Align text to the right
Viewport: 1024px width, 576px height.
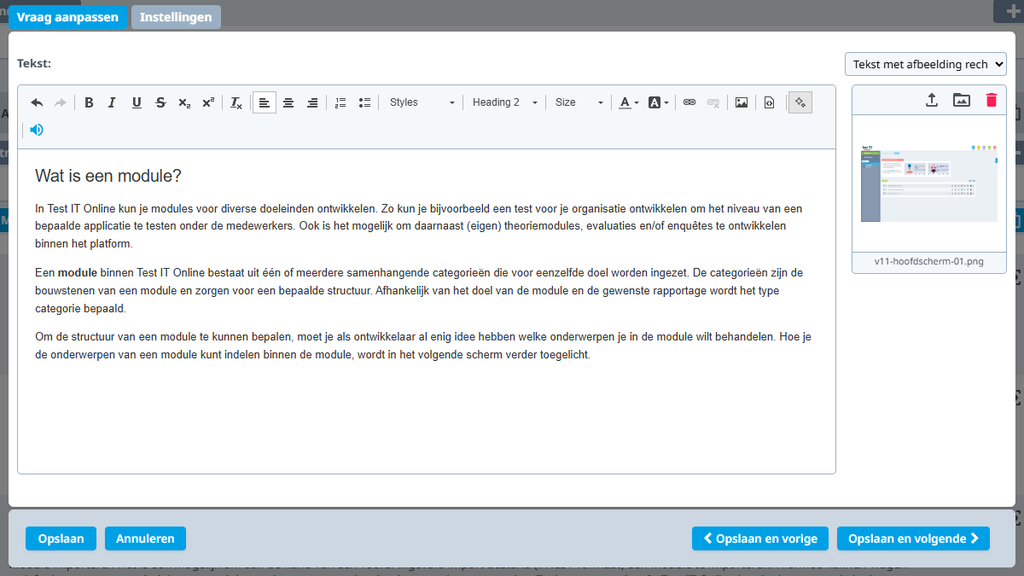[x=312, y=103]
